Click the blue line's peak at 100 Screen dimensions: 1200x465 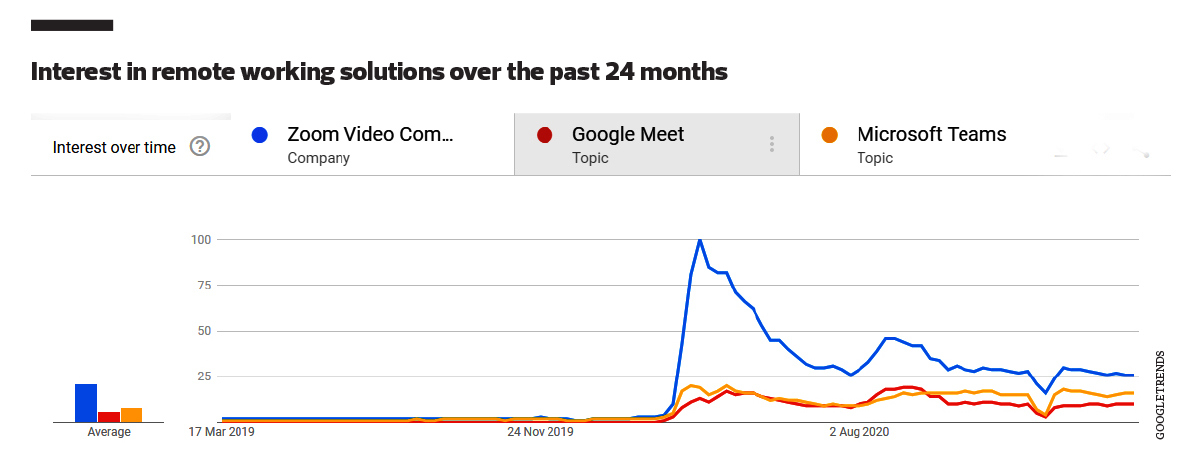[699, 240]
